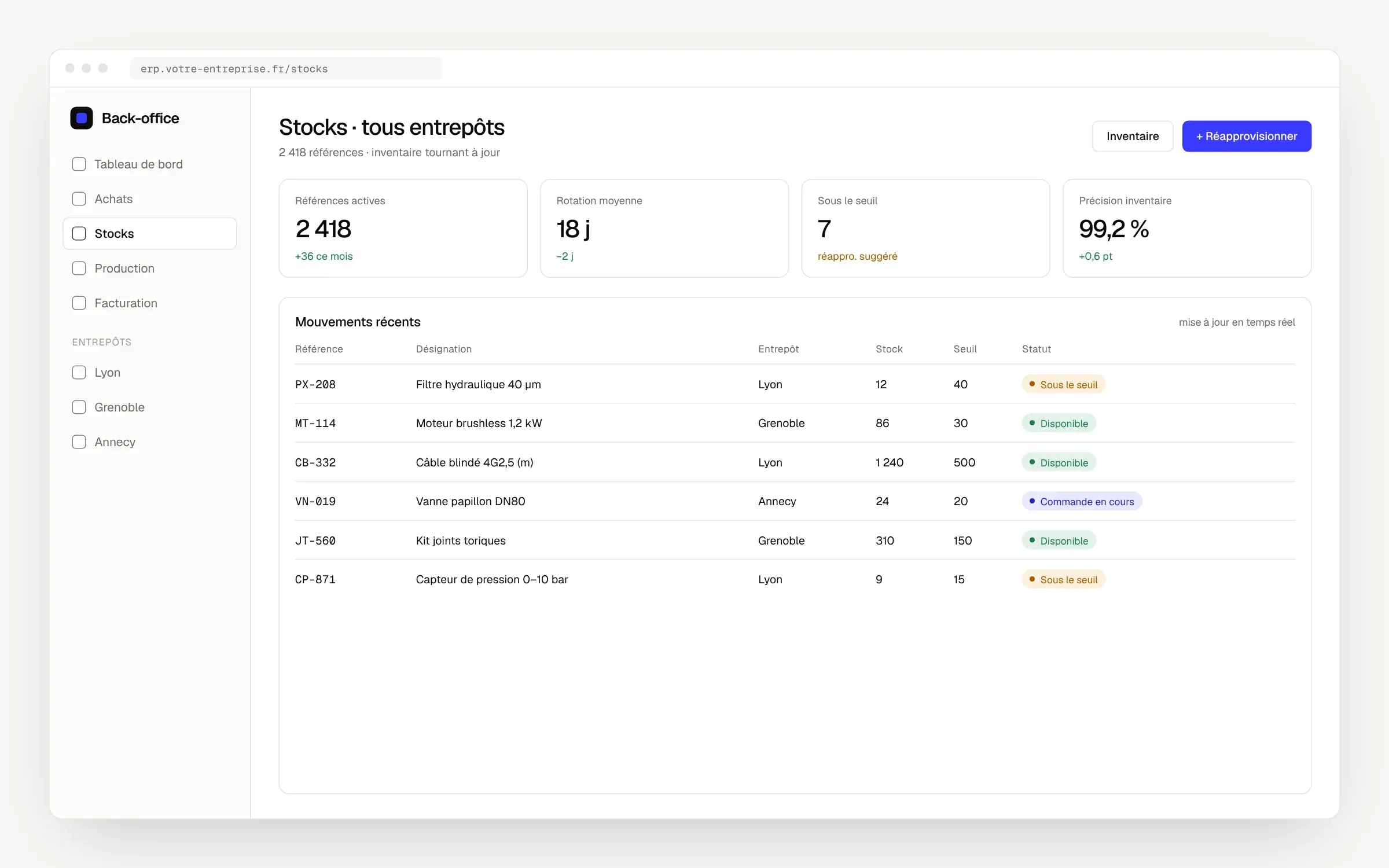Open the Sous le seuil card
The image size is (1389, 868).
(x=925, y=228)
